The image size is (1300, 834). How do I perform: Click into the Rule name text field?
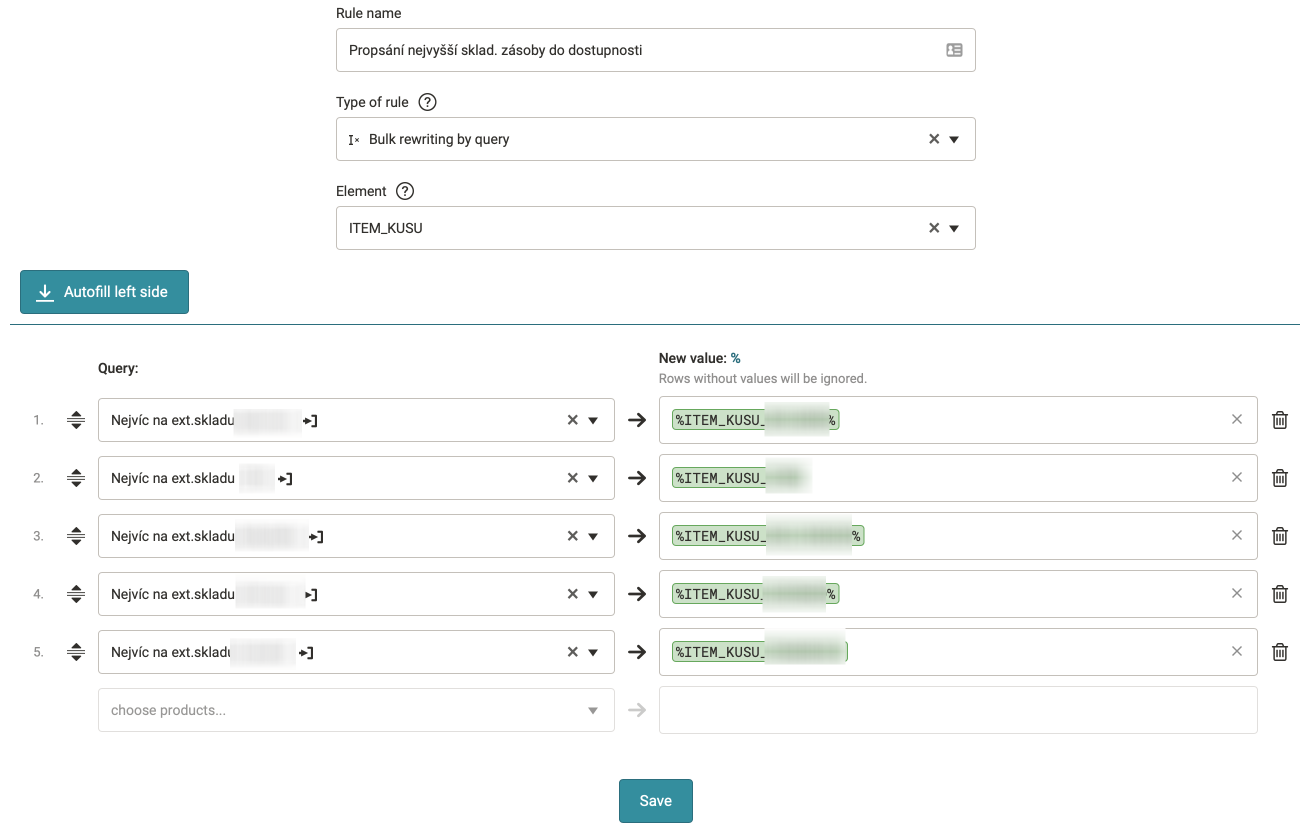640,50
